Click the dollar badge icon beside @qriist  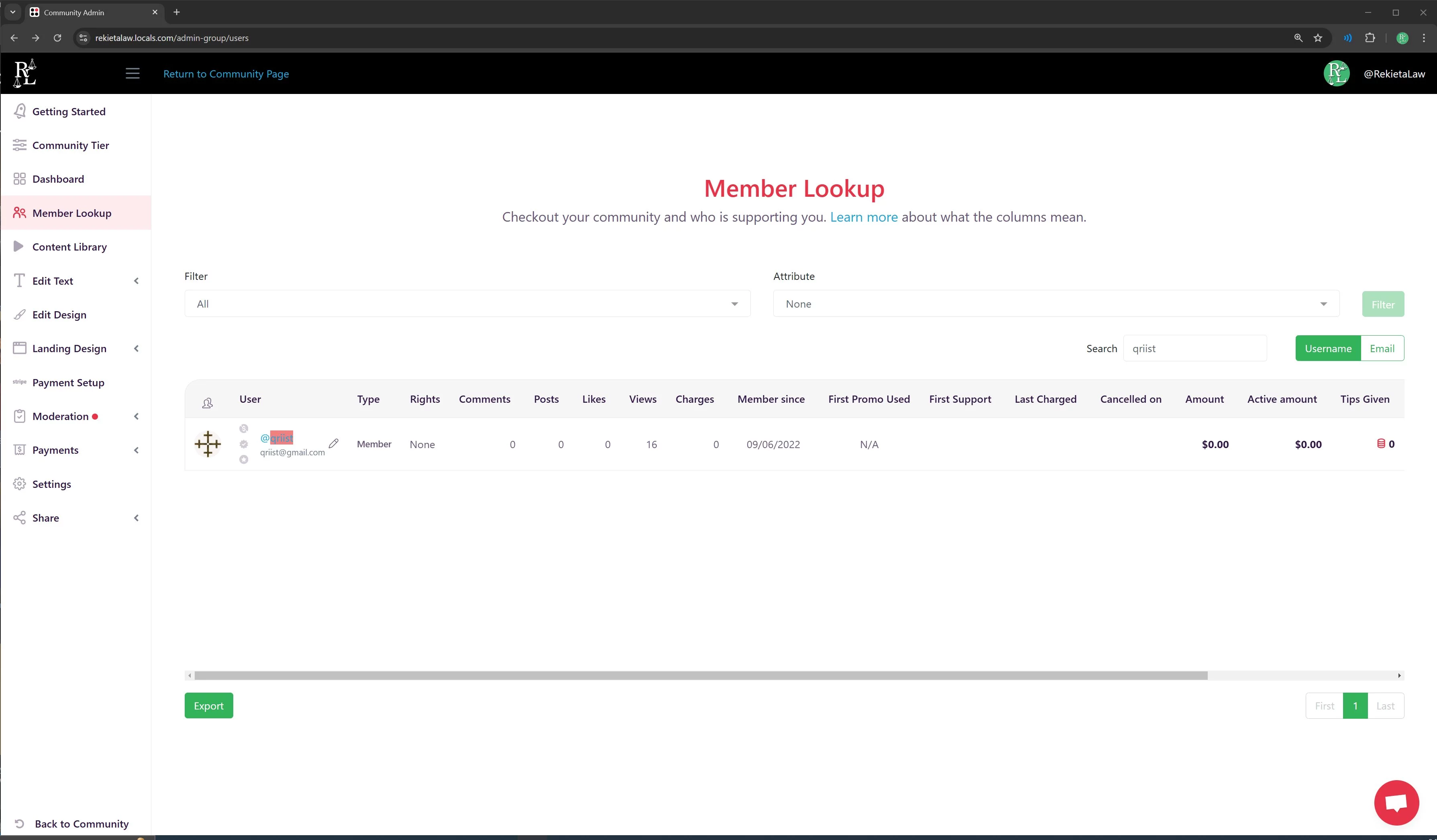(243, 428)
